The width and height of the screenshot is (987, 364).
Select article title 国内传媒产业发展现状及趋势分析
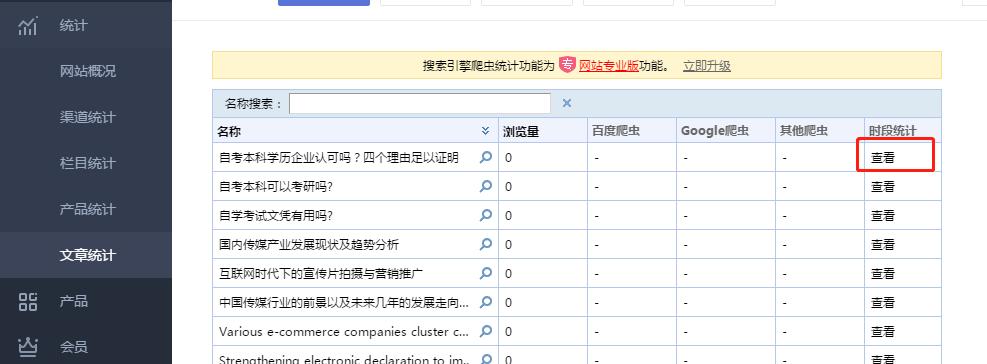point(309,244)
